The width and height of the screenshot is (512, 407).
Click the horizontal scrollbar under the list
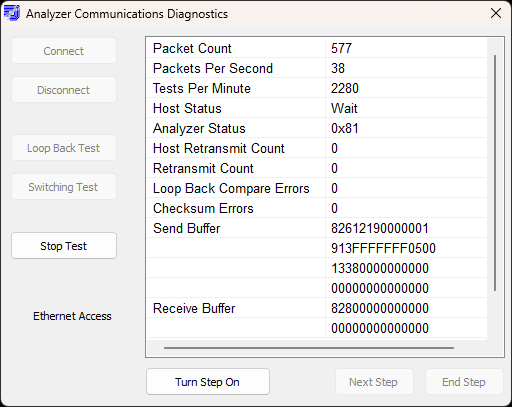309,348
